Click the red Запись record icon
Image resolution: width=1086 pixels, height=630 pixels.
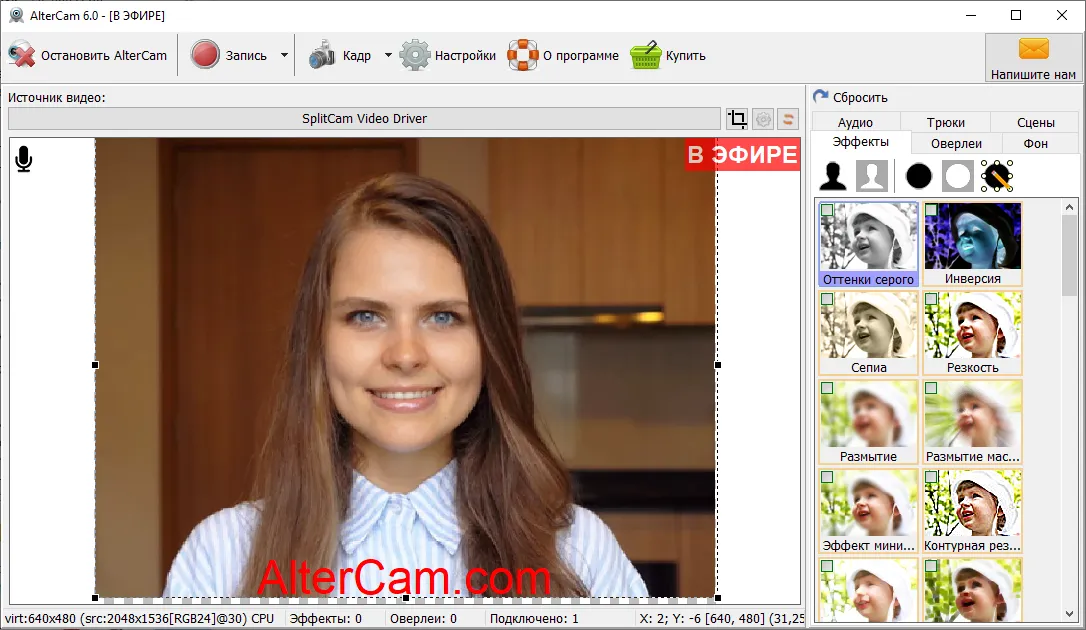click(205, 55)
